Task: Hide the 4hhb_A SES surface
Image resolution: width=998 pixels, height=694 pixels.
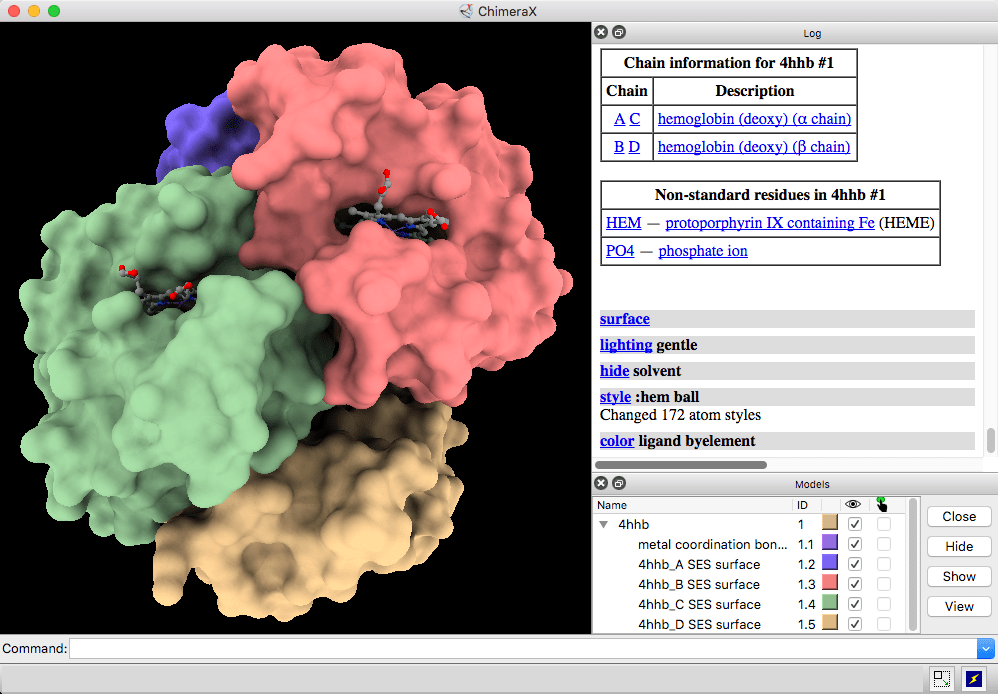Action: tap(855, 564)
